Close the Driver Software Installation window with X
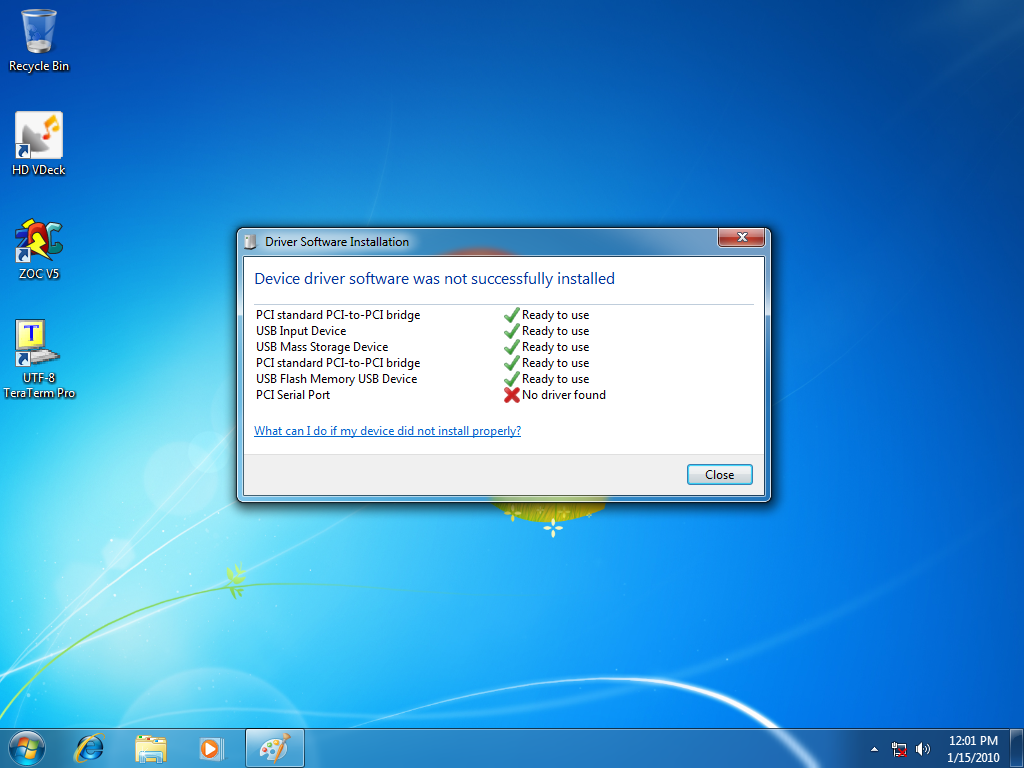1024x768 pixels. tap(741, 238)
